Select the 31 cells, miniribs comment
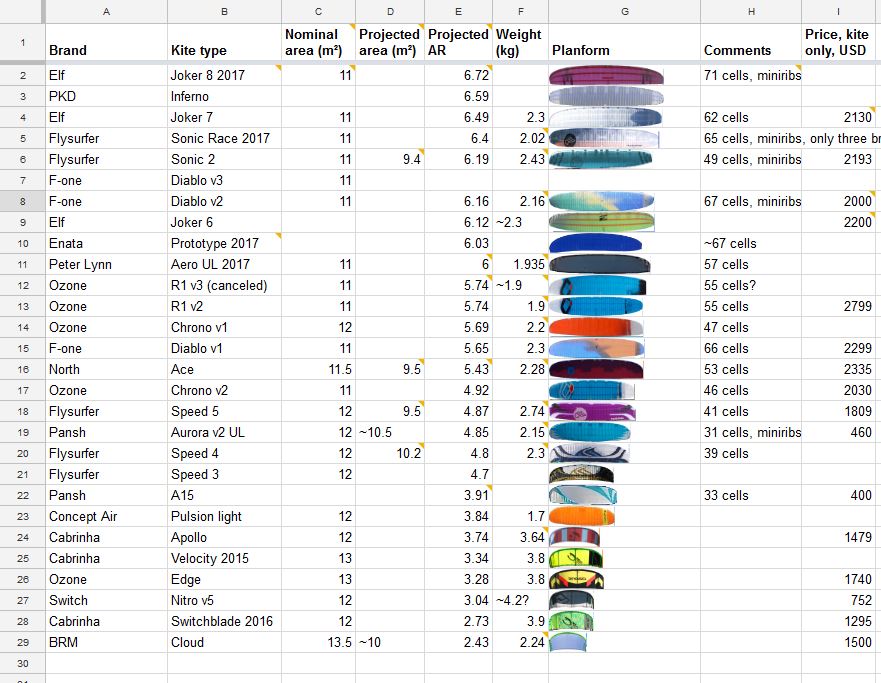Image resolution: width=881 pixels, height=683 pixels. pos(751,432)
